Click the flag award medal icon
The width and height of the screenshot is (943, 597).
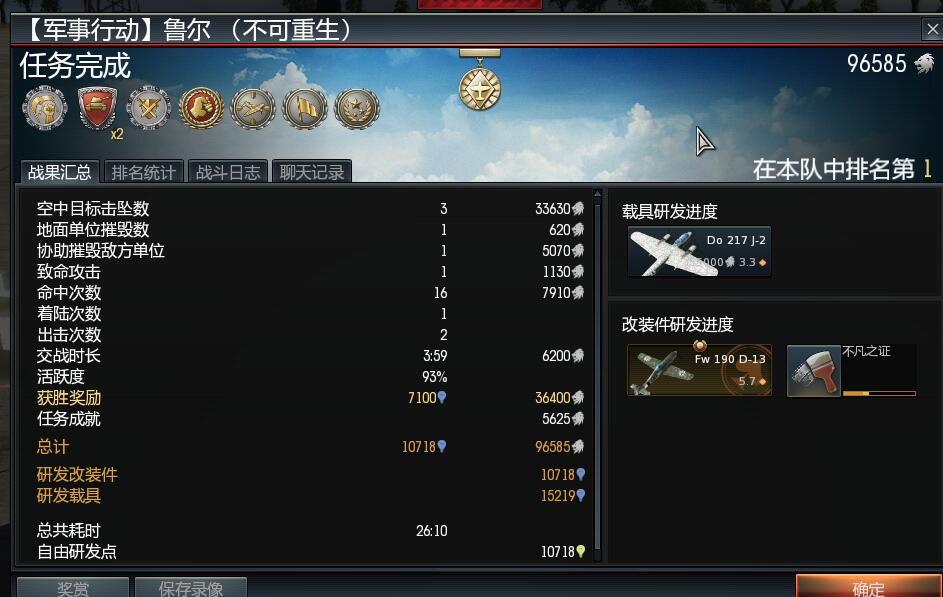[x=305, y=108]
